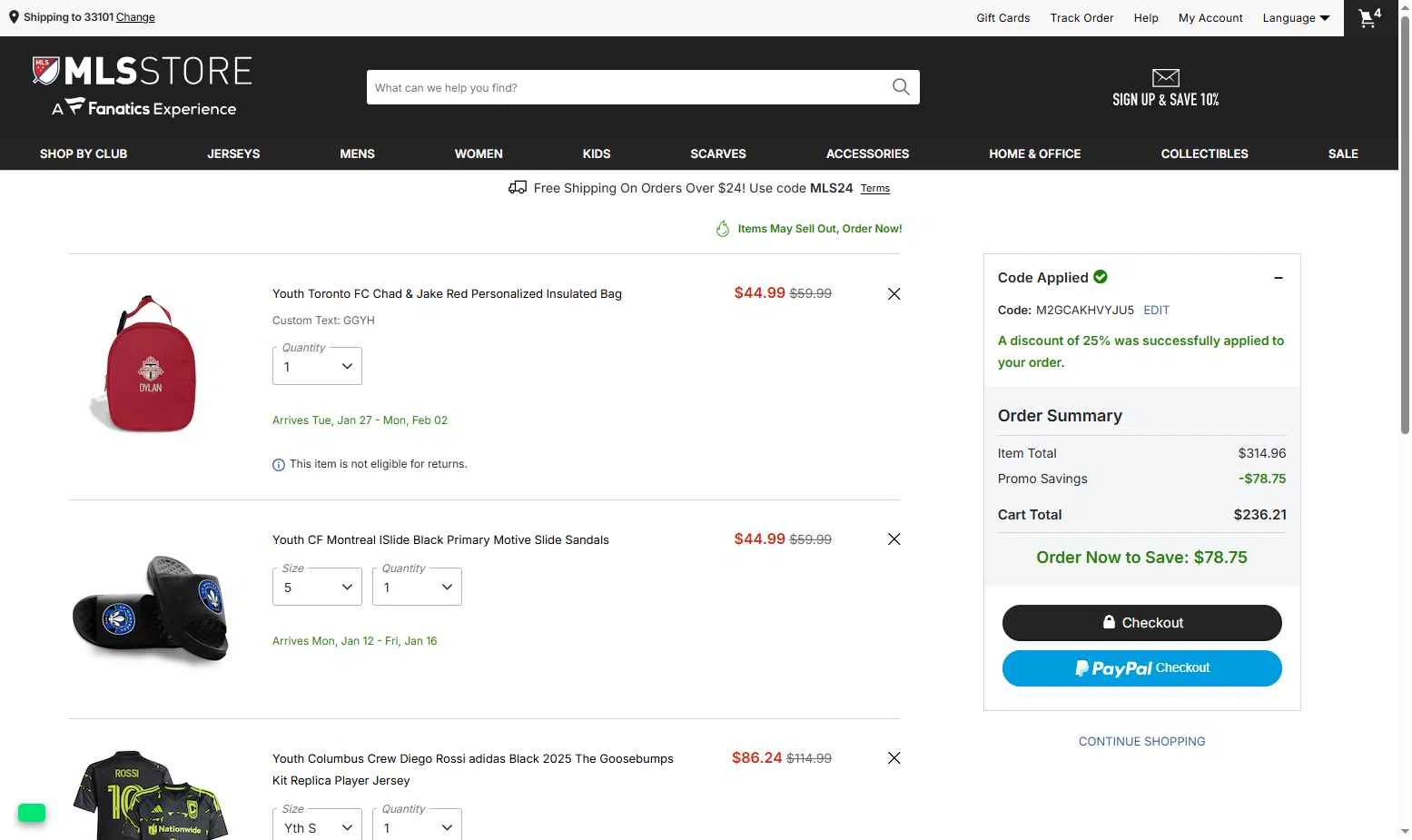
Task: Collapse the Code Applied section
Action: click(x=1279, y=278)
